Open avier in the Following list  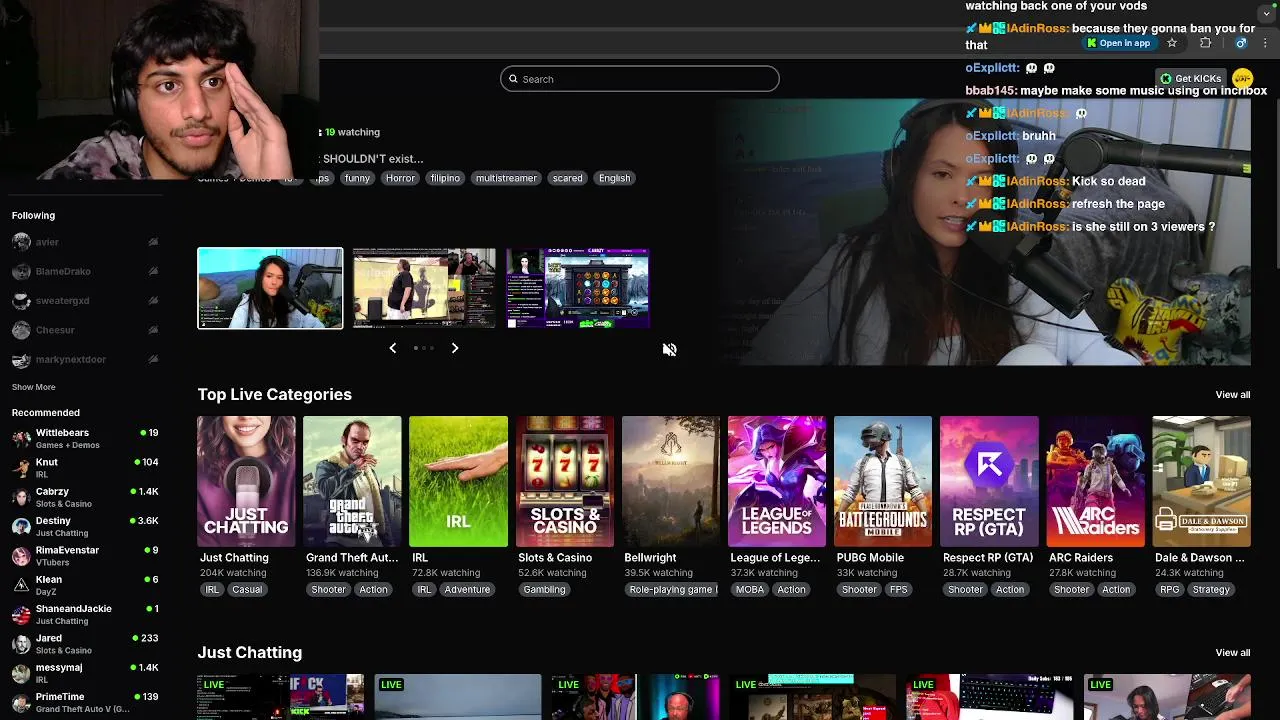click(84, 242)
